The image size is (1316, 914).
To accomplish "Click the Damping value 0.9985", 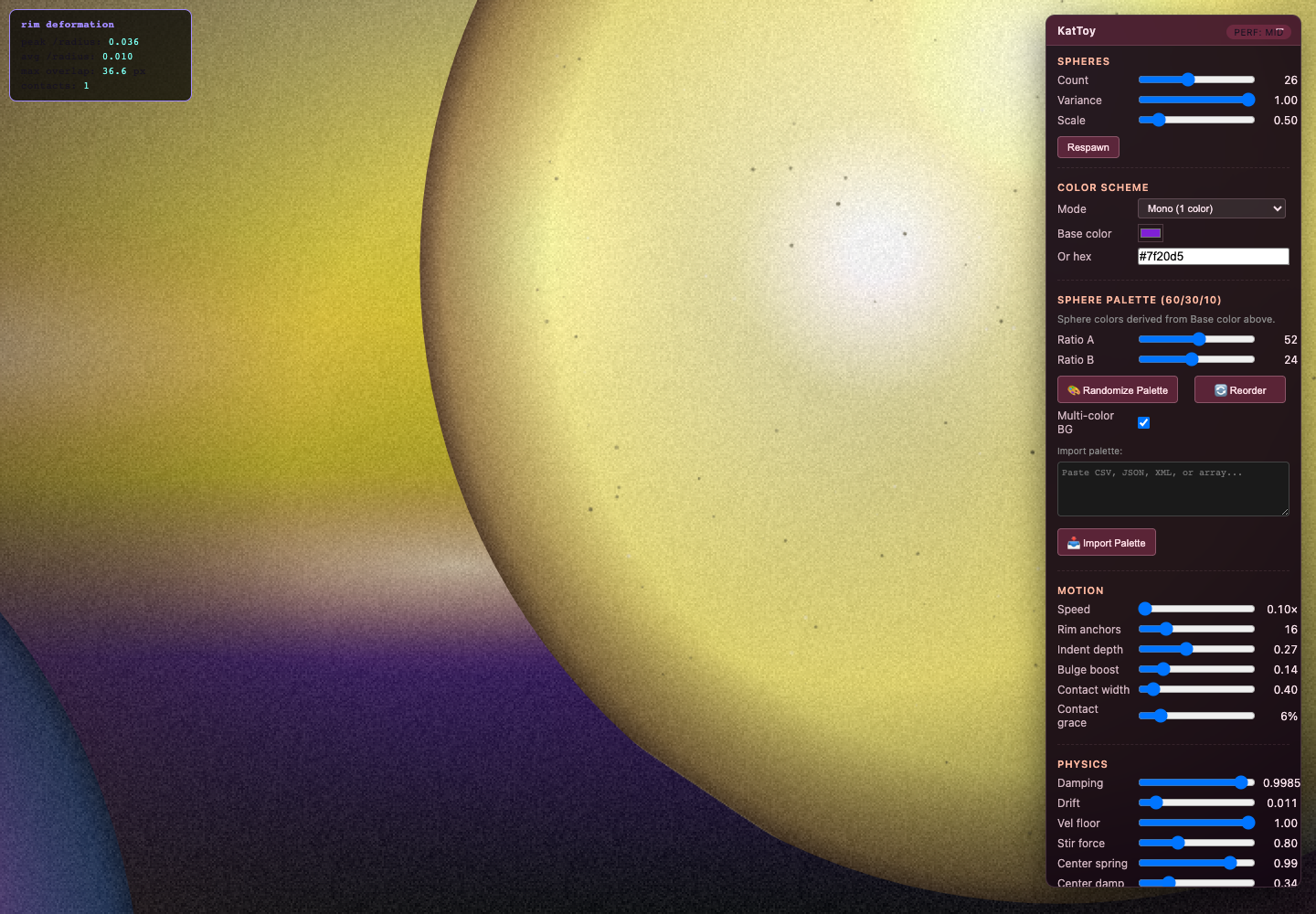I will (x=1281, y=783).
